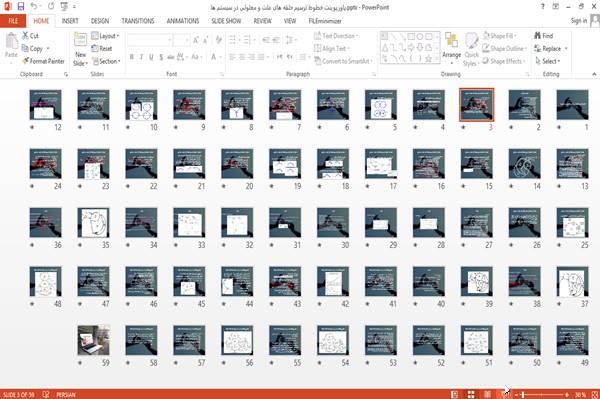The width and height of the screenshot is (600, 399).
Task: Switch to the ANIMATIONS tab
Action: click(x=183, y=21)
